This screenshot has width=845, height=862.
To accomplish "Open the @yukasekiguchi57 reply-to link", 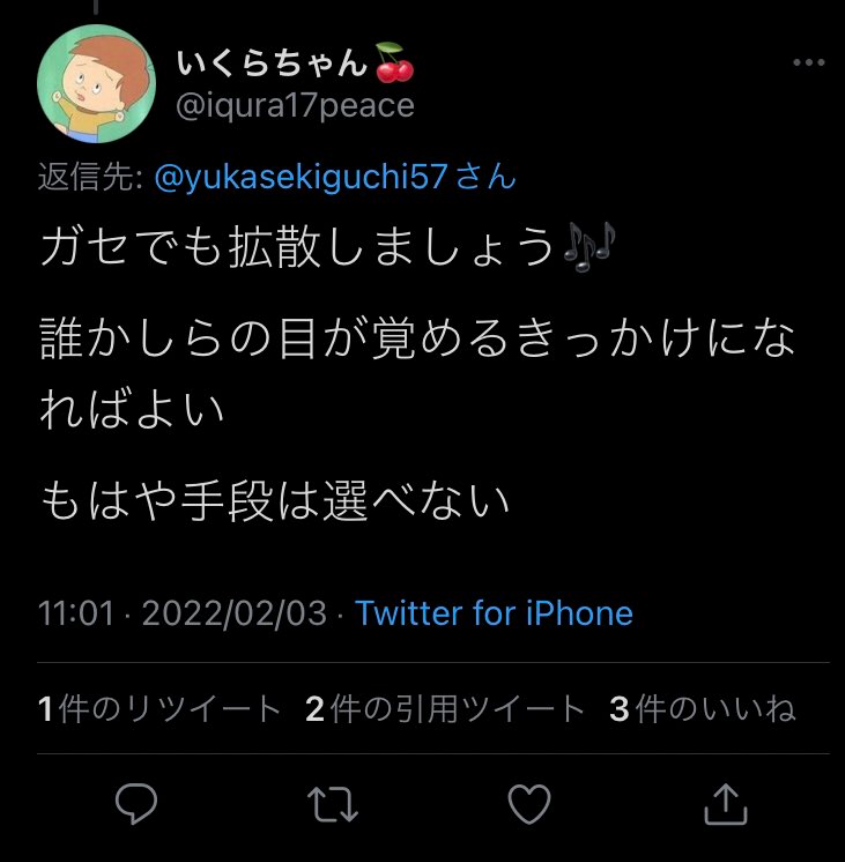I will tap(300, 177).
